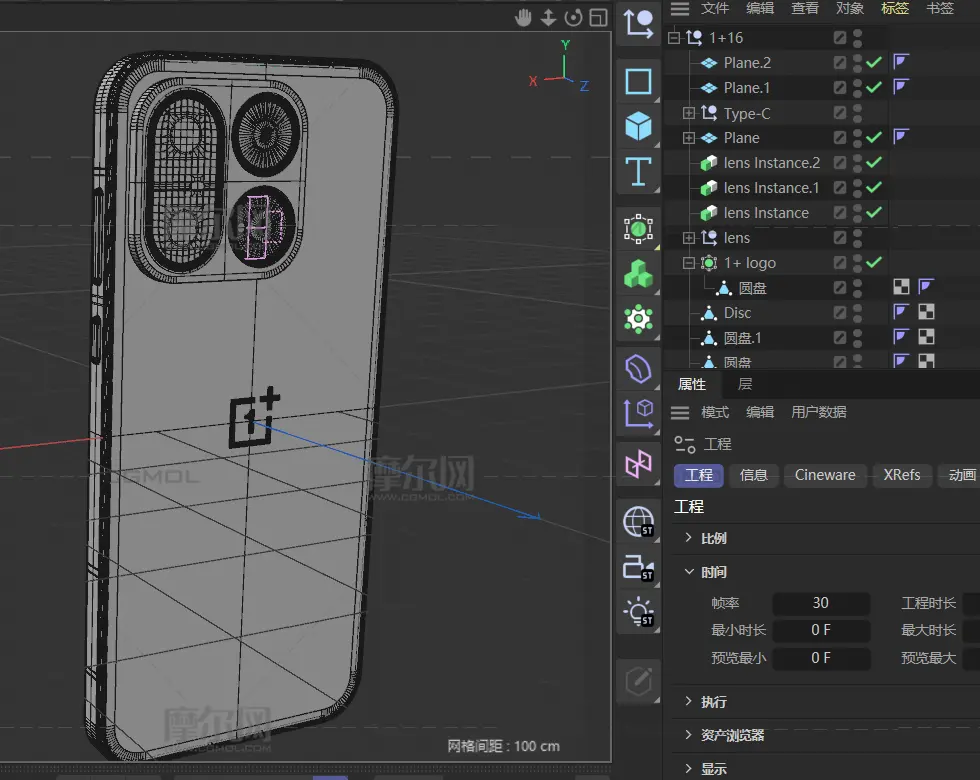This screenshot has width=980, height=780.
Task: Click the 预览最小 field
Action: tap(821, 658)
